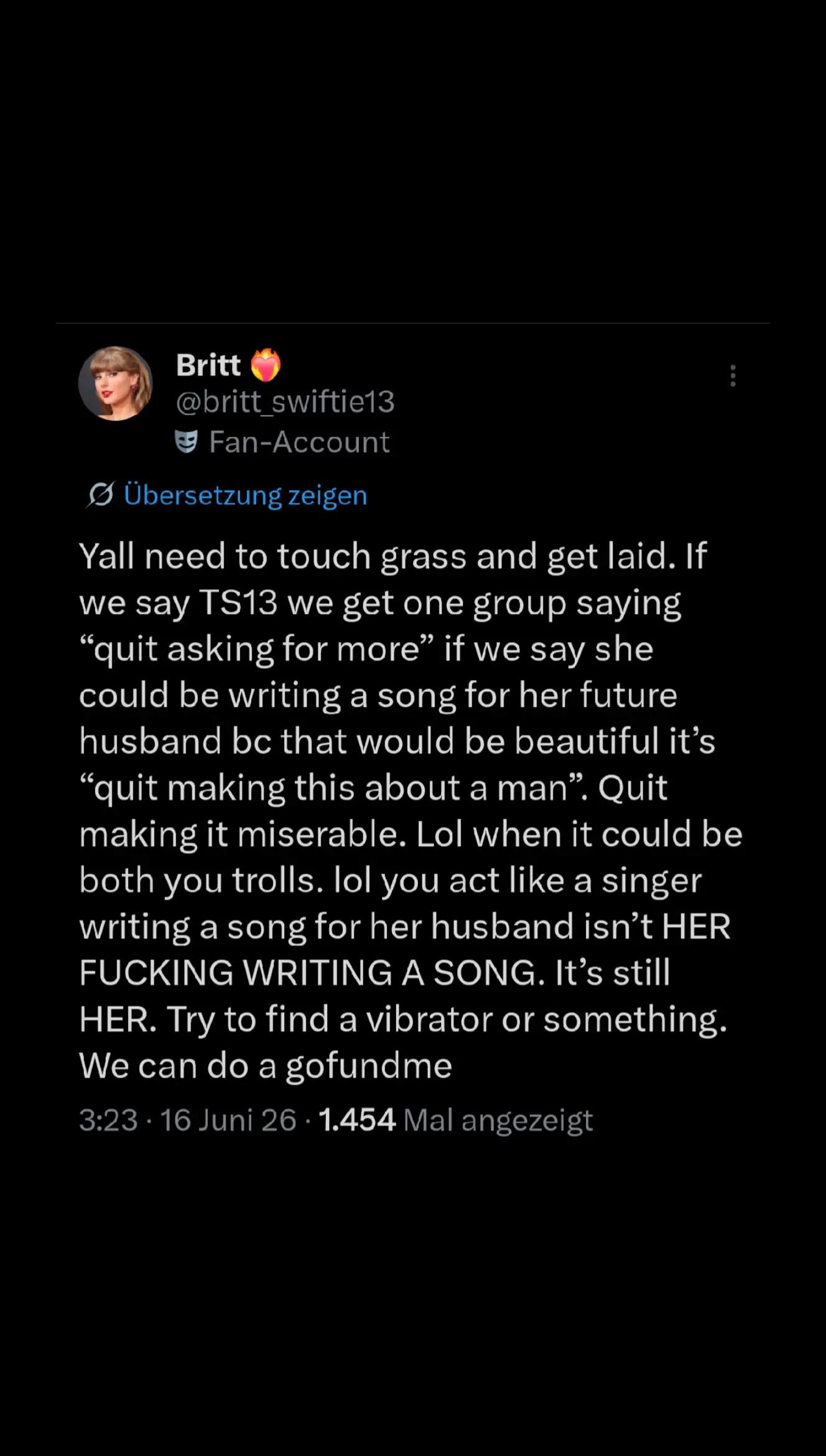
Task: Click the 3:23 post timestamp
Action: [x=108, y=1120]
